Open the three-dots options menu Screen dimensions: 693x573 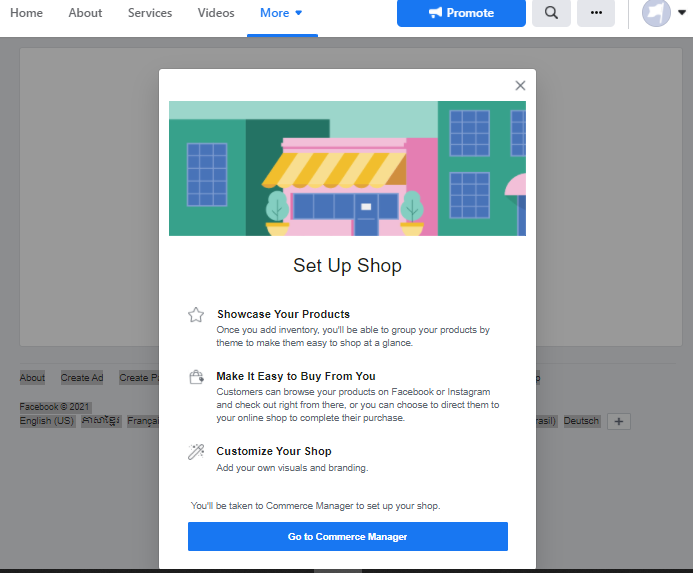tap(596, 13)
